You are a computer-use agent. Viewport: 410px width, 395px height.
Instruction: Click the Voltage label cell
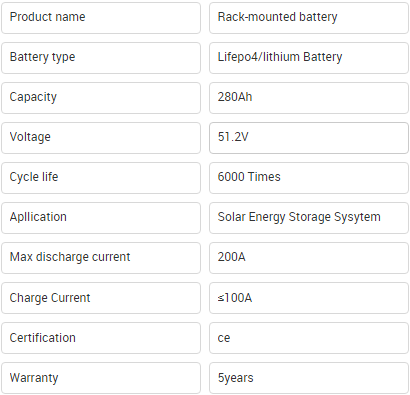[x=101, y=138]
